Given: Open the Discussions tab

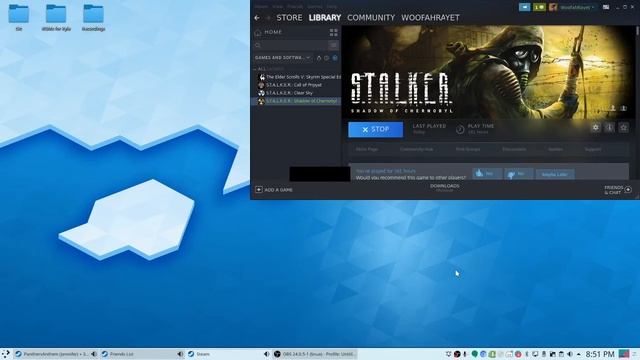Looking at the screenshot, I should click(x=514, y=149).
